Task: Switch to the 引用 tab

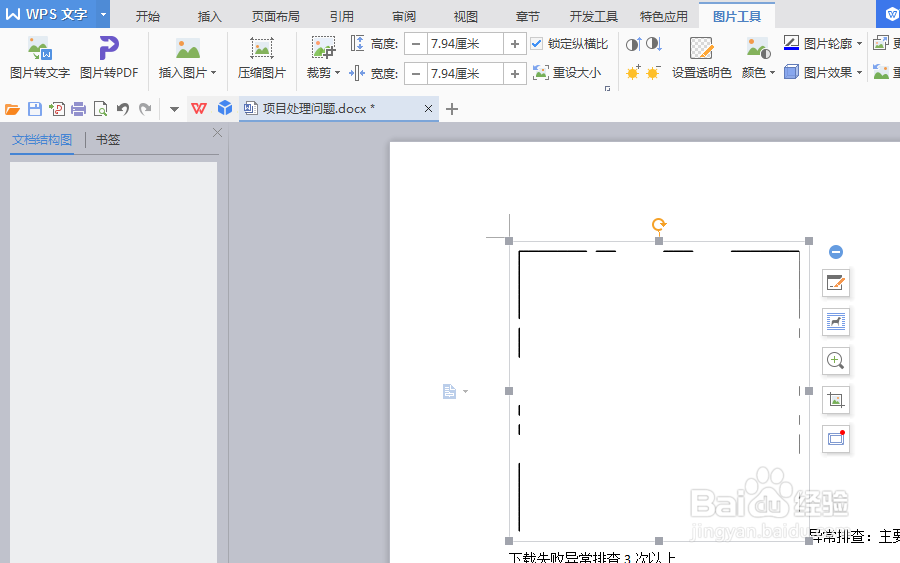Action: coord(342,16)
